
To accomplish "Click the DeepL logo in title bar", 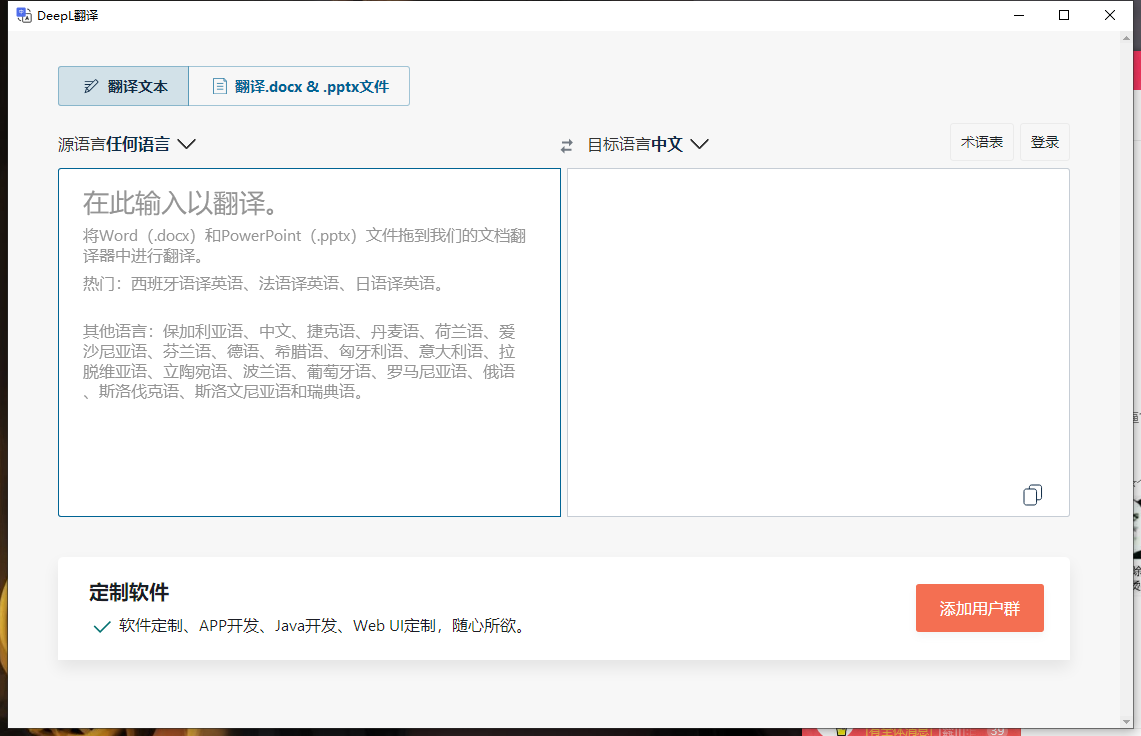I will coord(24,15).
